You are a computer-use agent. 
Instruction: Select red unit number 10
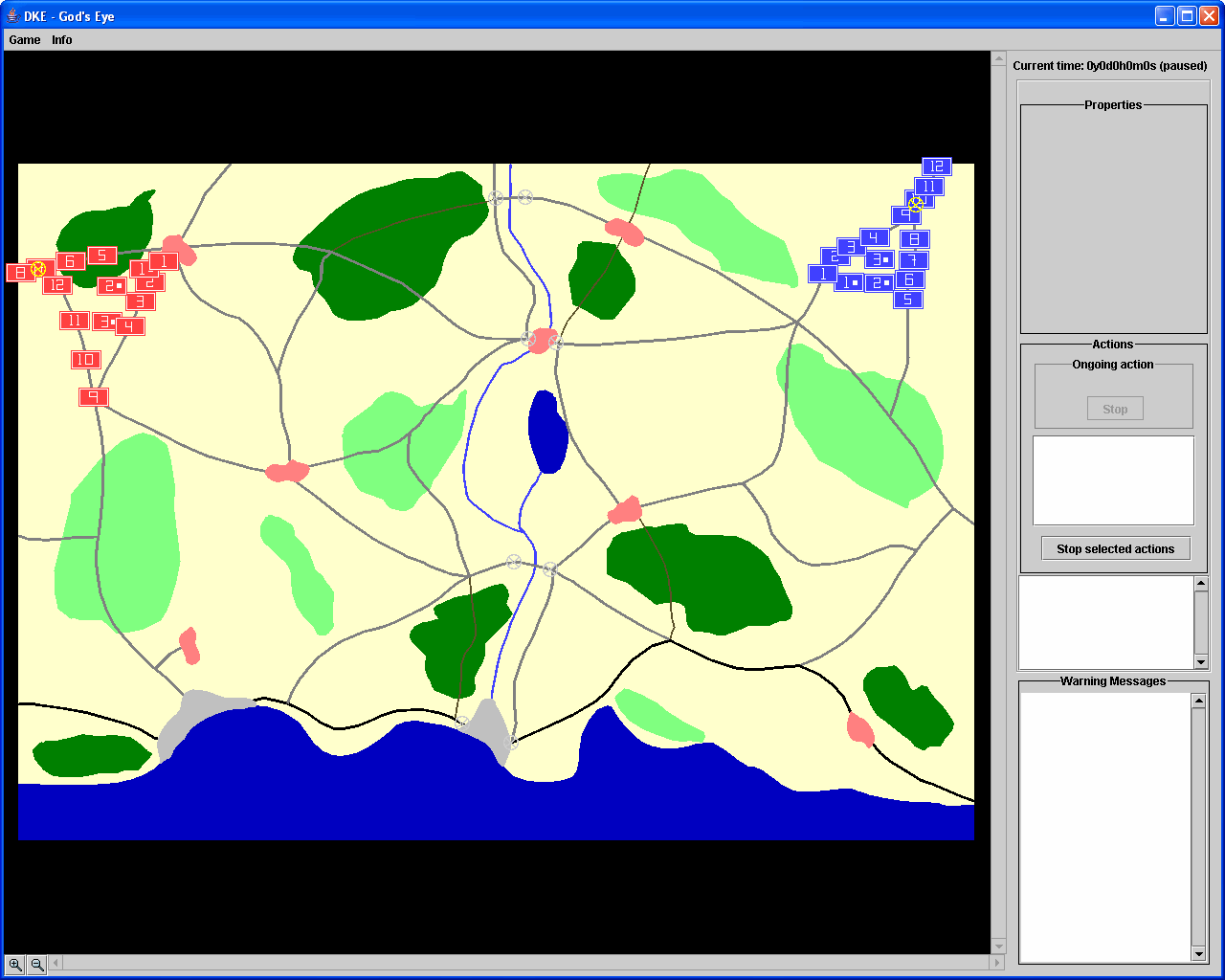pos(85,360)
